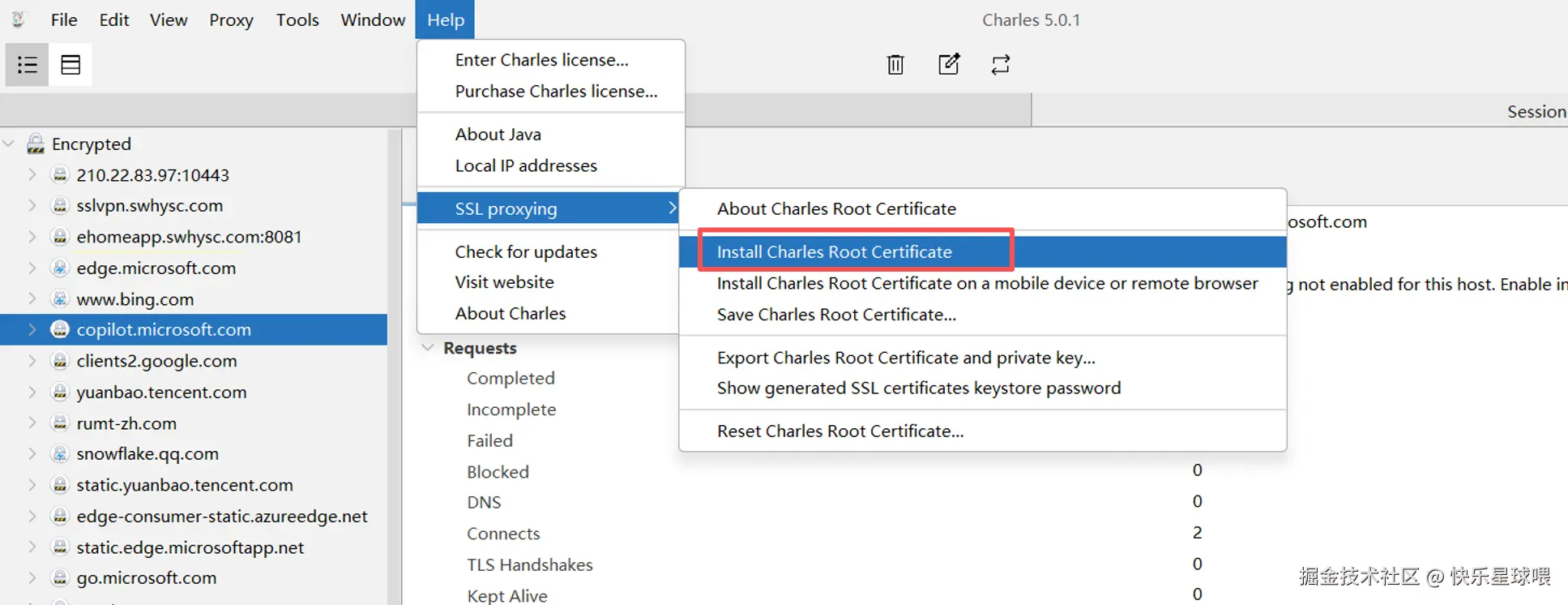Click the icon beside clients2.google.com
Image resolution: width=1568 pixels, height=605 pixels.
60,361
